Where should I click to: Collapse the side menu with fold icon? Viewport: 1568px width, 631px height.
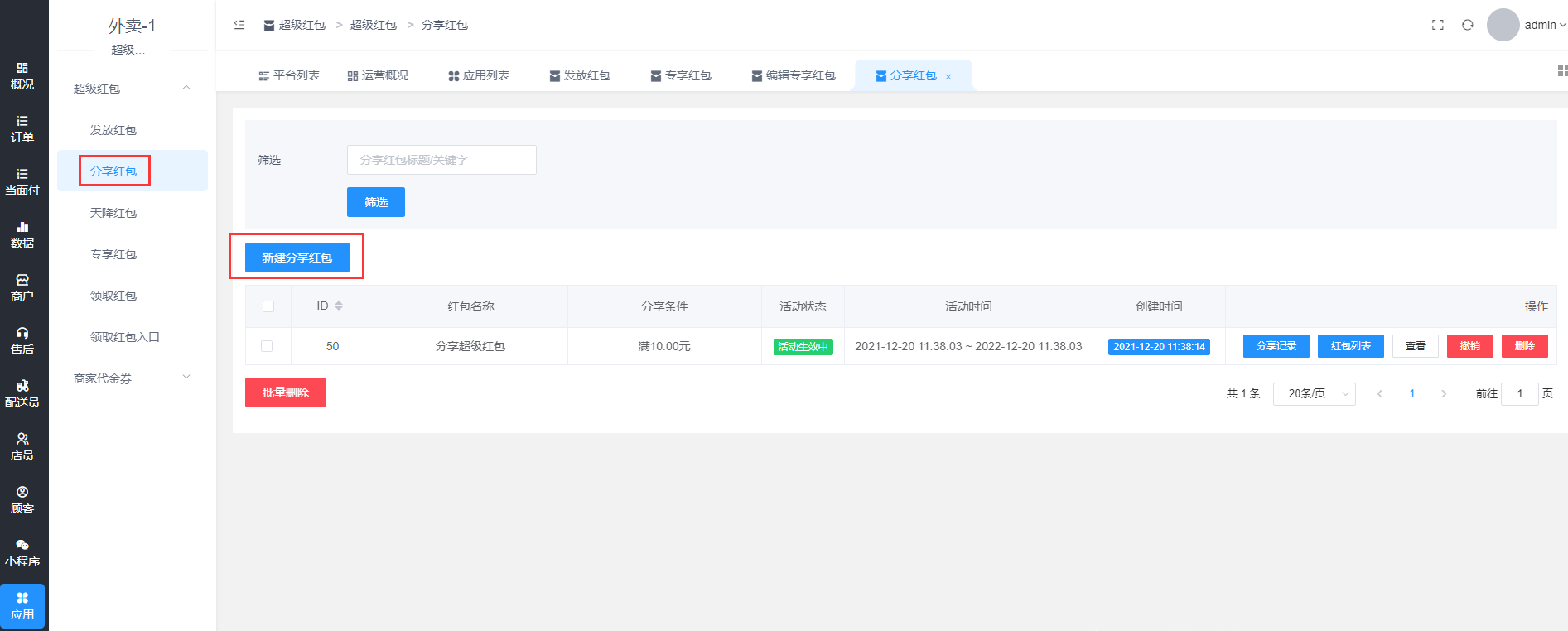[239, 25]
